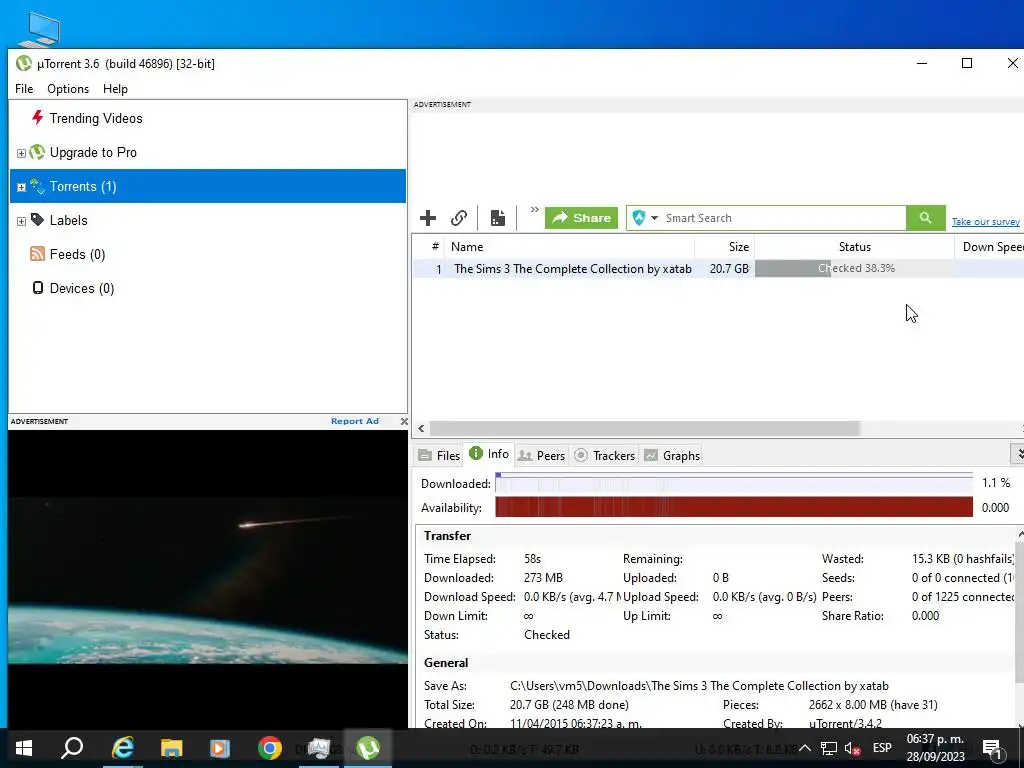
Task: Select Trending Videos in sidebar
Action: (x=95, y=118)
